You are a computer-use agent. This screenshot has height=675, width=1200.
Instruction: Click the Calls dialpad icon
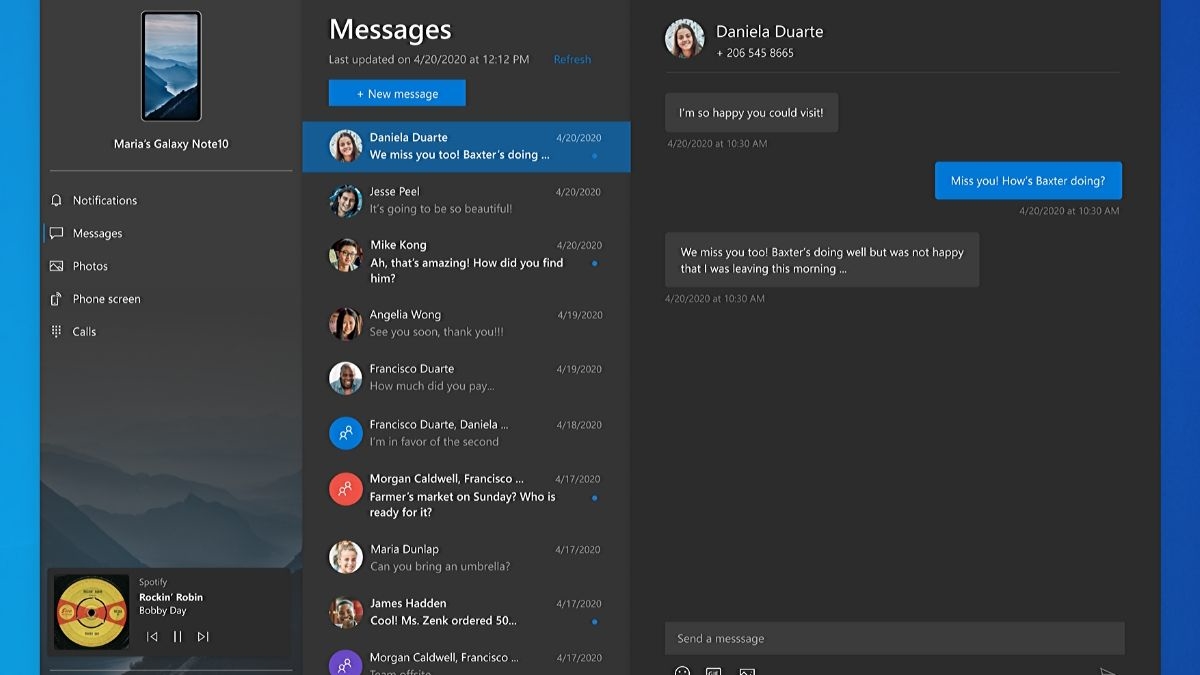[56, 331]
